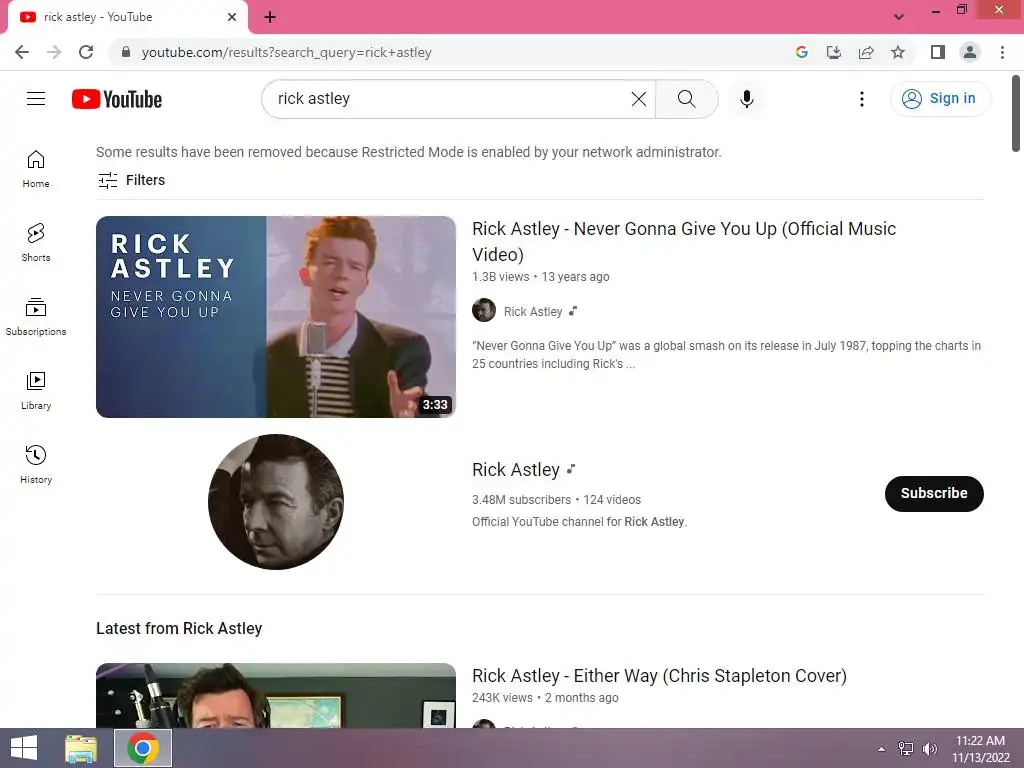1024x768 pixels.
Task: Click the Sign in button
Action: 940,99
